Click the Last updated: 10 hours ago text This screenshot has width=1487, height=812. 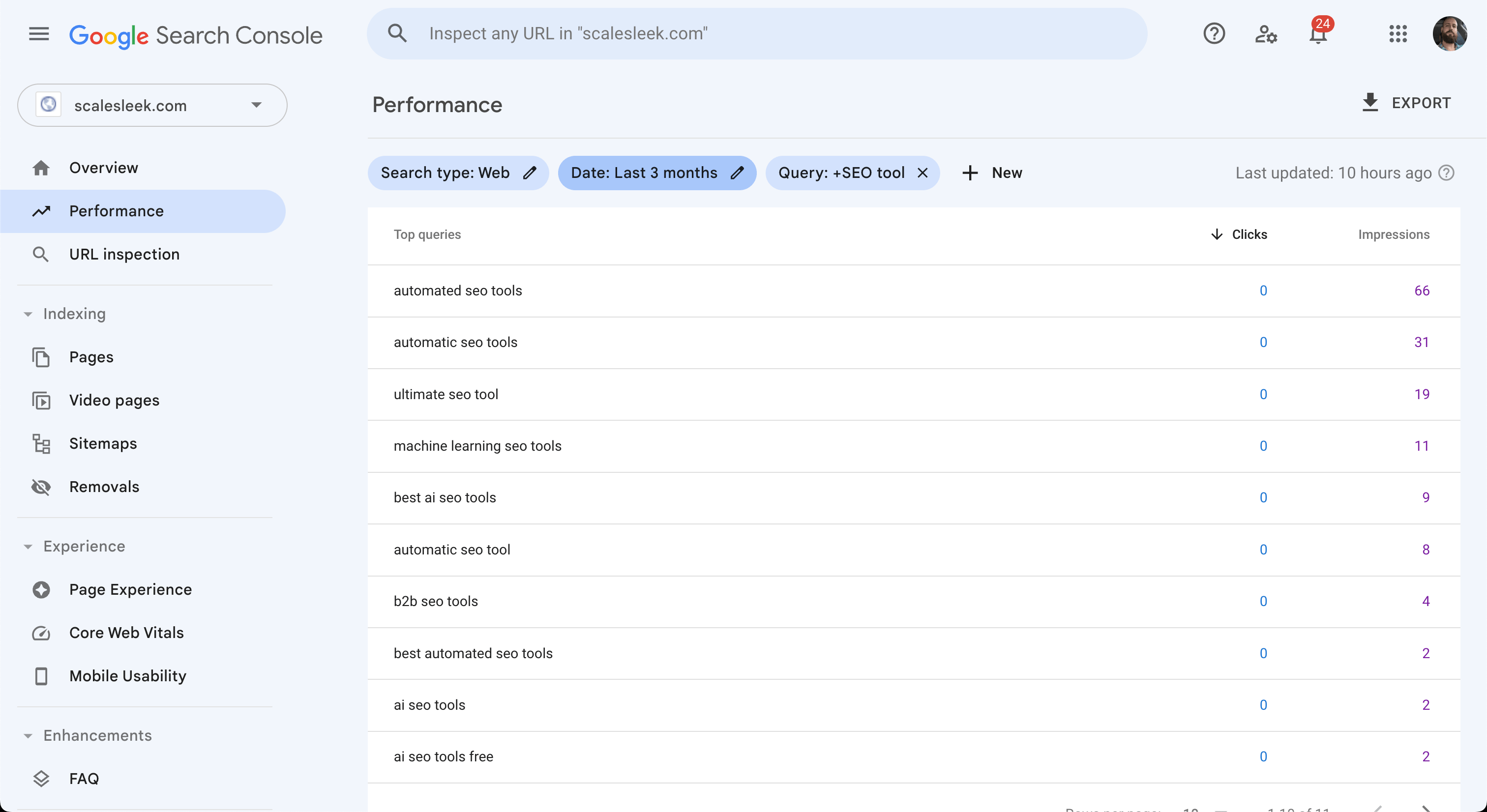(x=1333, y=173)
